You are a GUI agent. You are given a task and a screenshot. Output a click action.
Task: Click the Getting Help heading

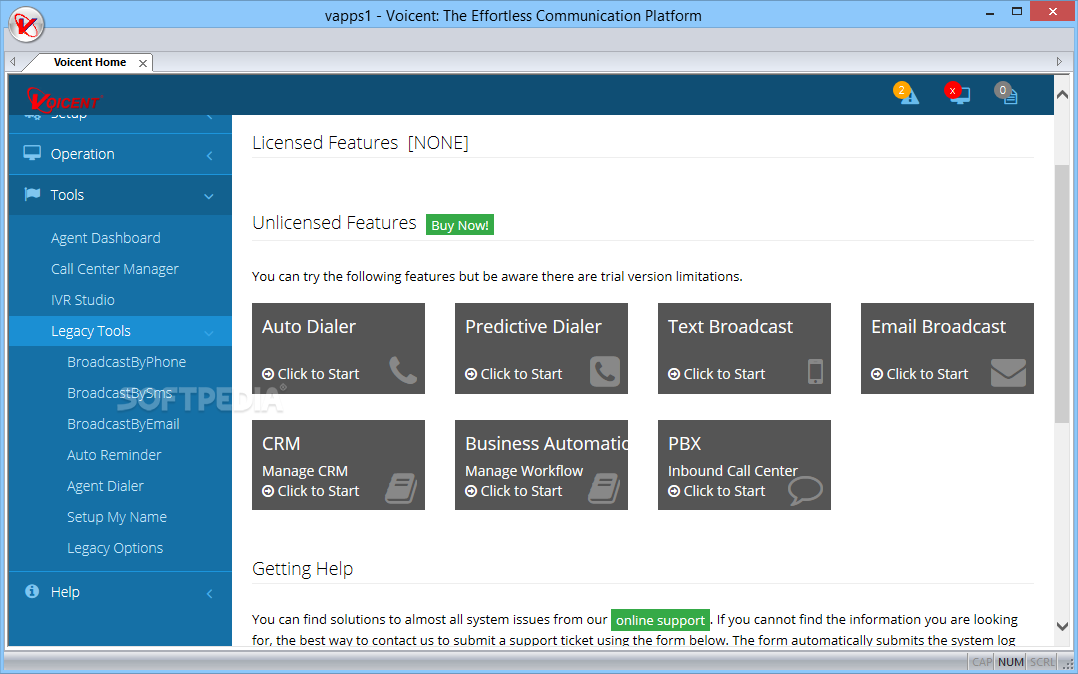point(302,569)
